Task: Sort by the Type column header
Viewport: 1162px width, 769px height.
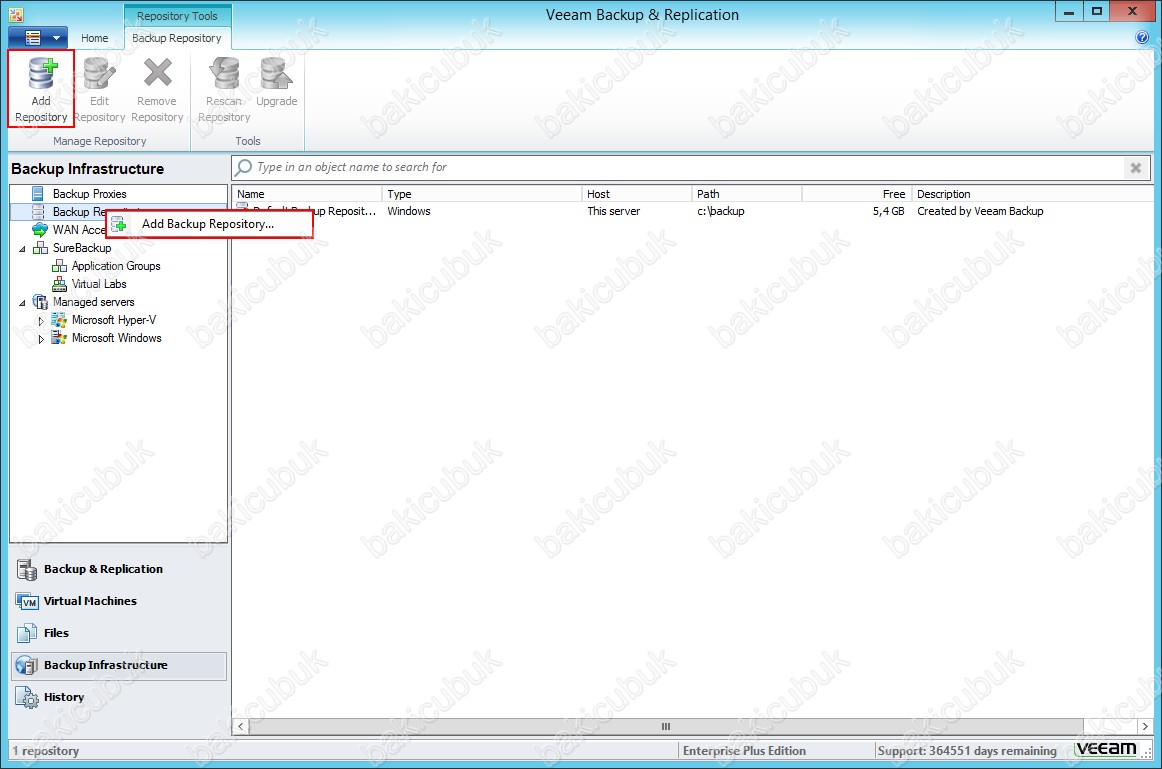Action: (482, 194)
